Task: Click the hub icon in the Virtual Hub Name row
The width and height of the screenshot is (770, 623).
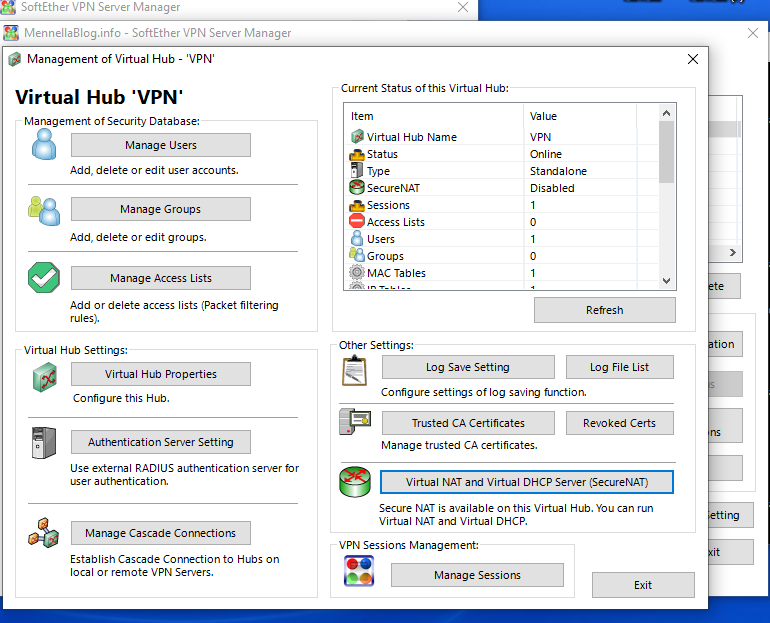Action: click(358, 136)
